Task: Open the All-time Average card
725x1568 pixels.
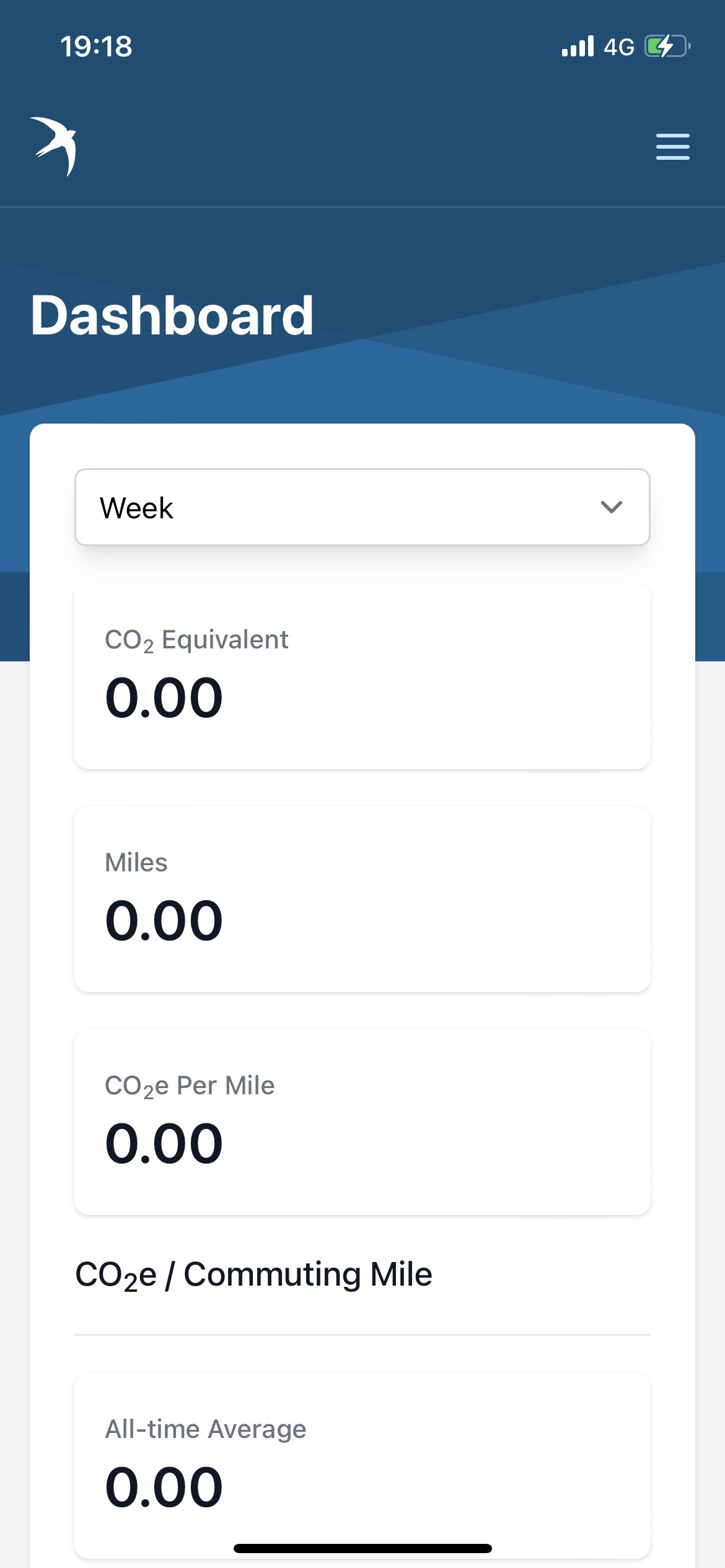Action: coord(362,1466)
